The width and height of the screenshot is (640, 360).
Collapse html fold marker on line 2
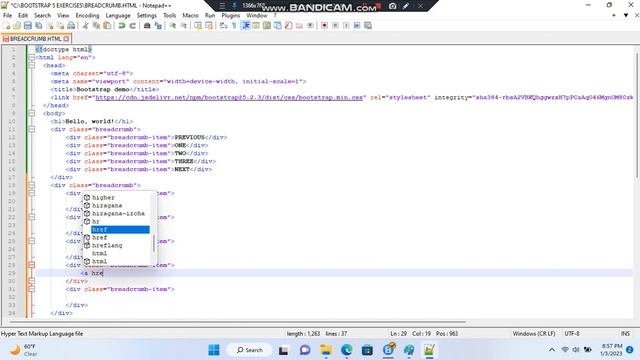(32, 58)
